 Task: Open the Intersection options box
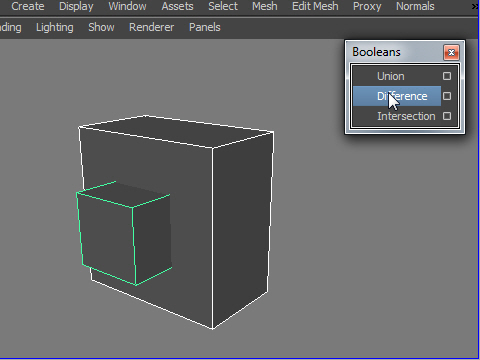coord(447,116)
